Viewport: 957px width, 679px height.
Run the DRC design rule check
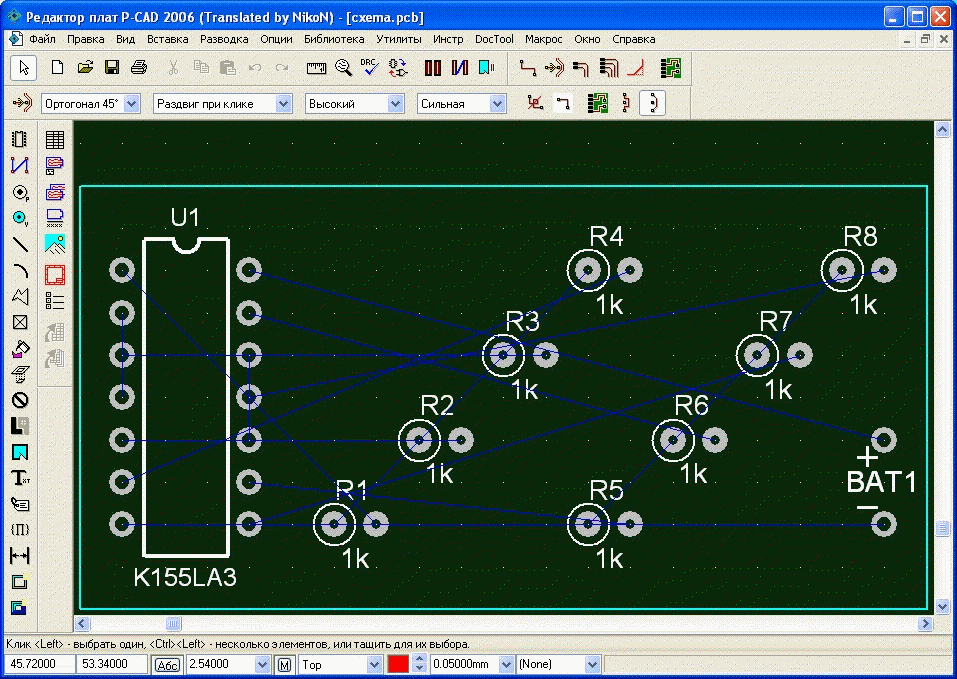click(370, 68)
